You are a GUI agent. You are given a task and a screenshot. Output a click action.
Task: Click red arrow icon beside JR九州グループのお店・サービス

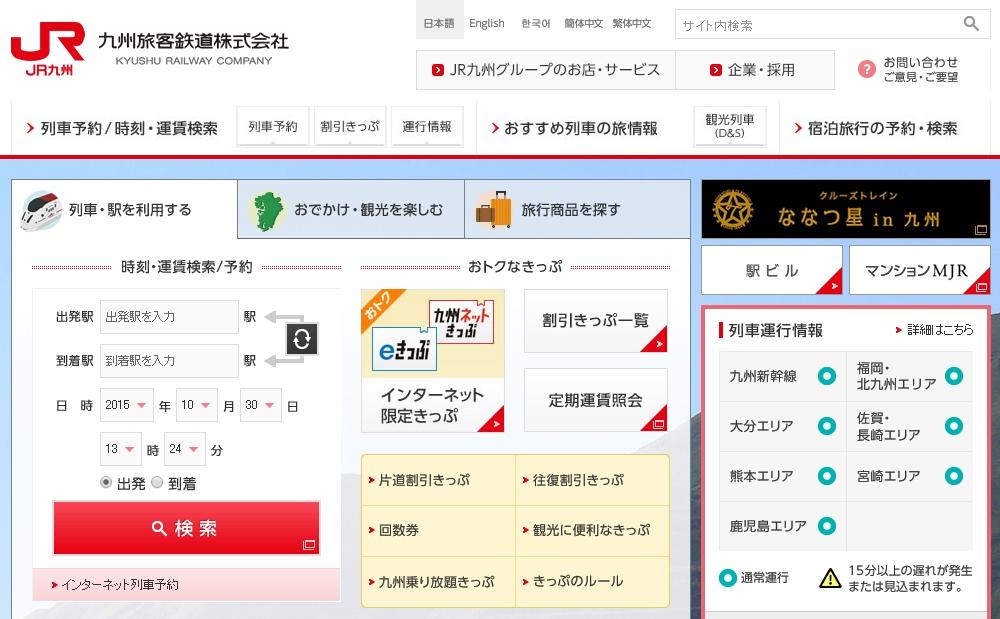coord(438,70)
